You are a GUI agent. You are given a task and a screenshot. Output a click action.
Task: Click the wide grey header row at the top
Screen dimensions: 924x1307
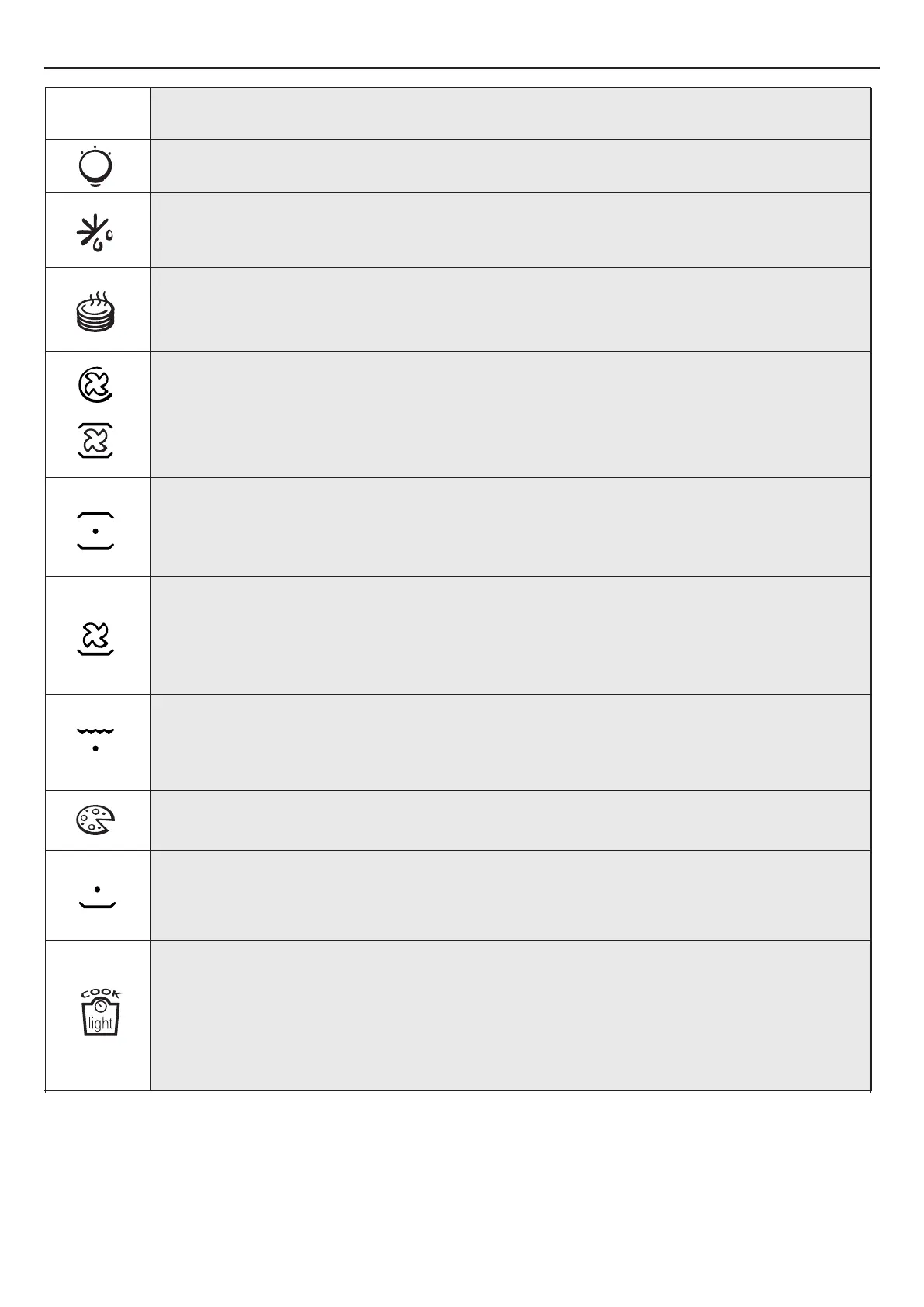point(510,113)
